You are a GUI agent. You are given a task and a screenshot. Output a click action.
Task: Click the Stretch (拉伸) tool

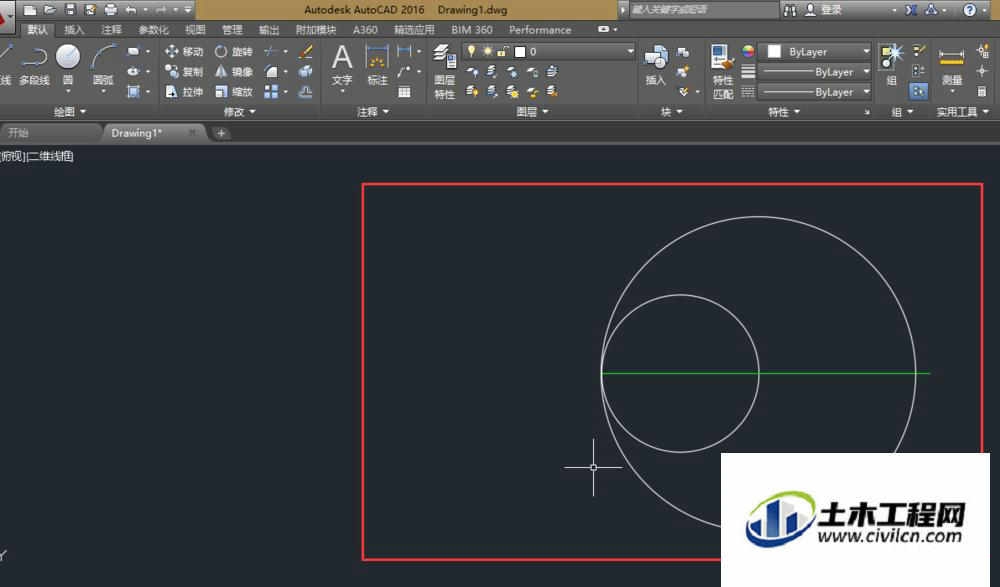184,92
